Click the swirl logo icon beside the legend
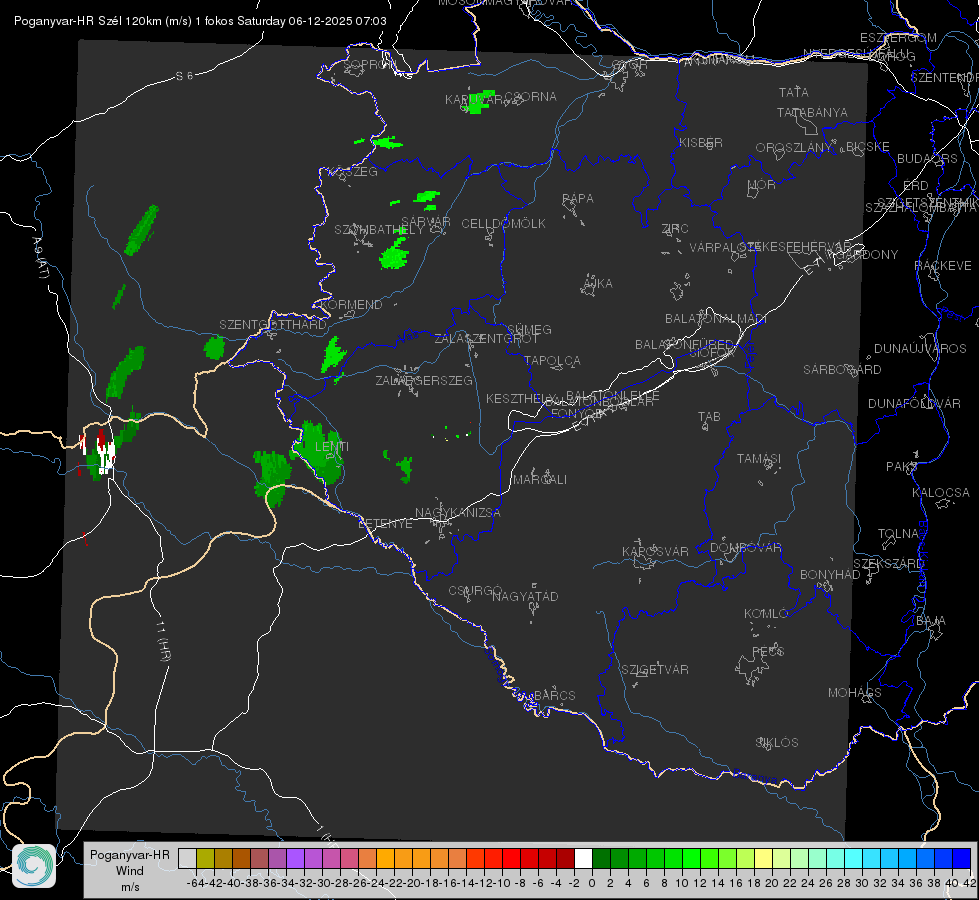979x900 pixels. tap(34, 866)
